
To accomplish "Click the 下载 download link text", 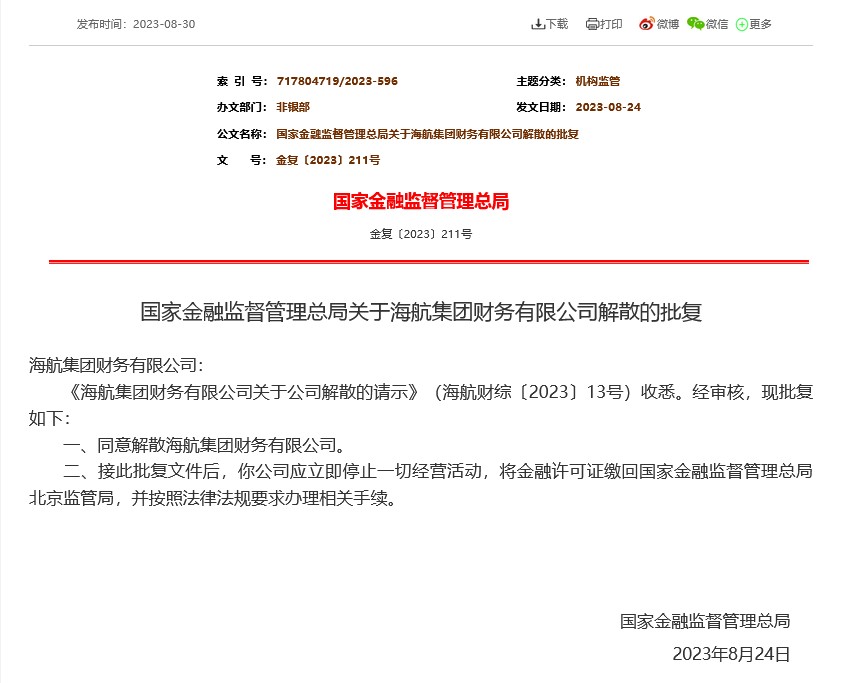I will point(557,24).
